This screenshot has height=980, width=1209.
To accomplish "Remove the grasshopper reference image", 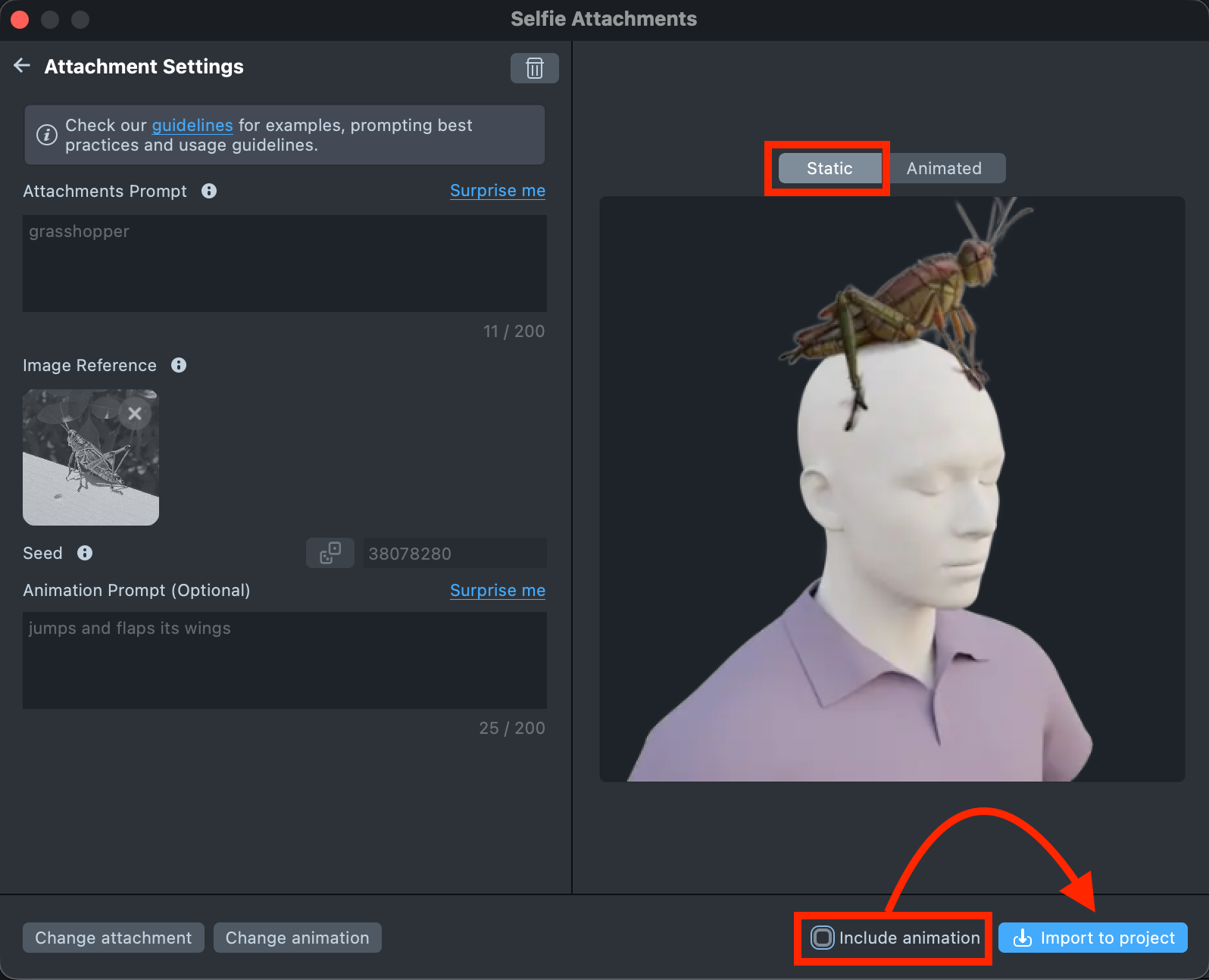I will point(135,414).
